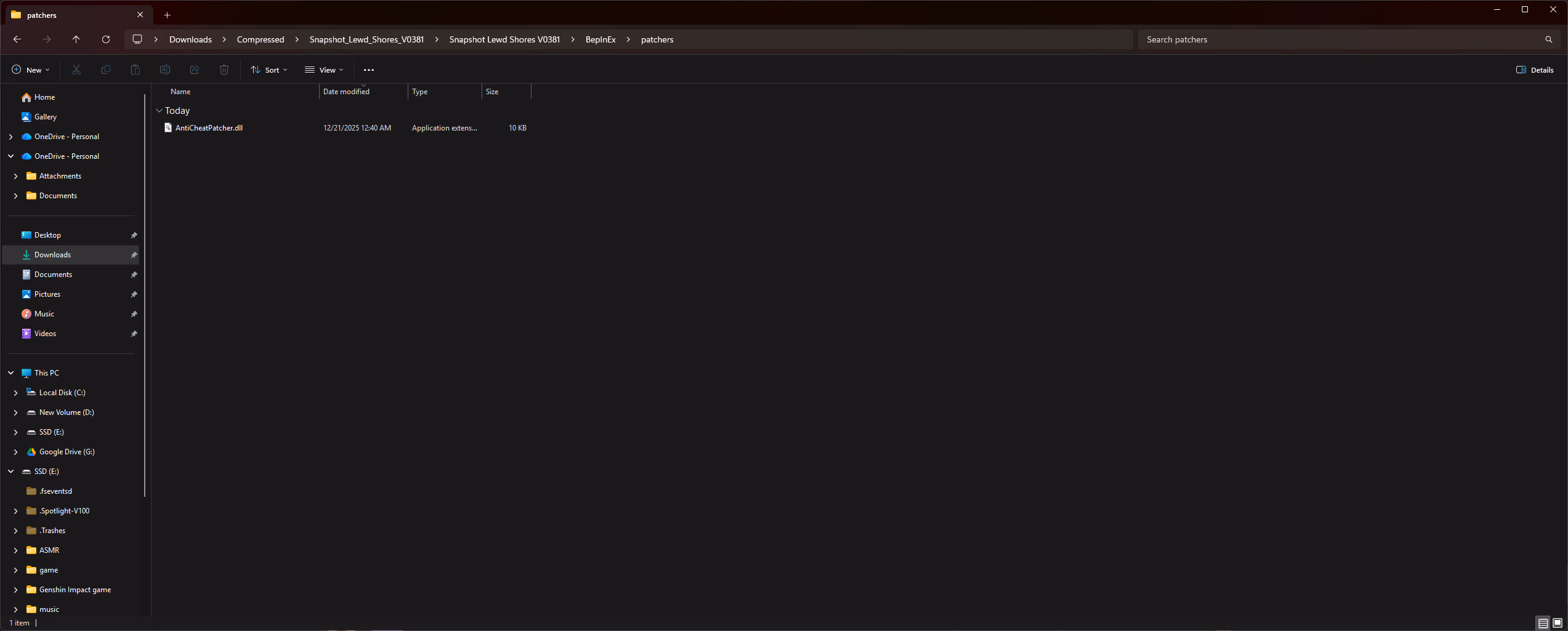Add a new tab with plus icon
The height and width of the screenshot is (631, 1568).
(167, 15)
